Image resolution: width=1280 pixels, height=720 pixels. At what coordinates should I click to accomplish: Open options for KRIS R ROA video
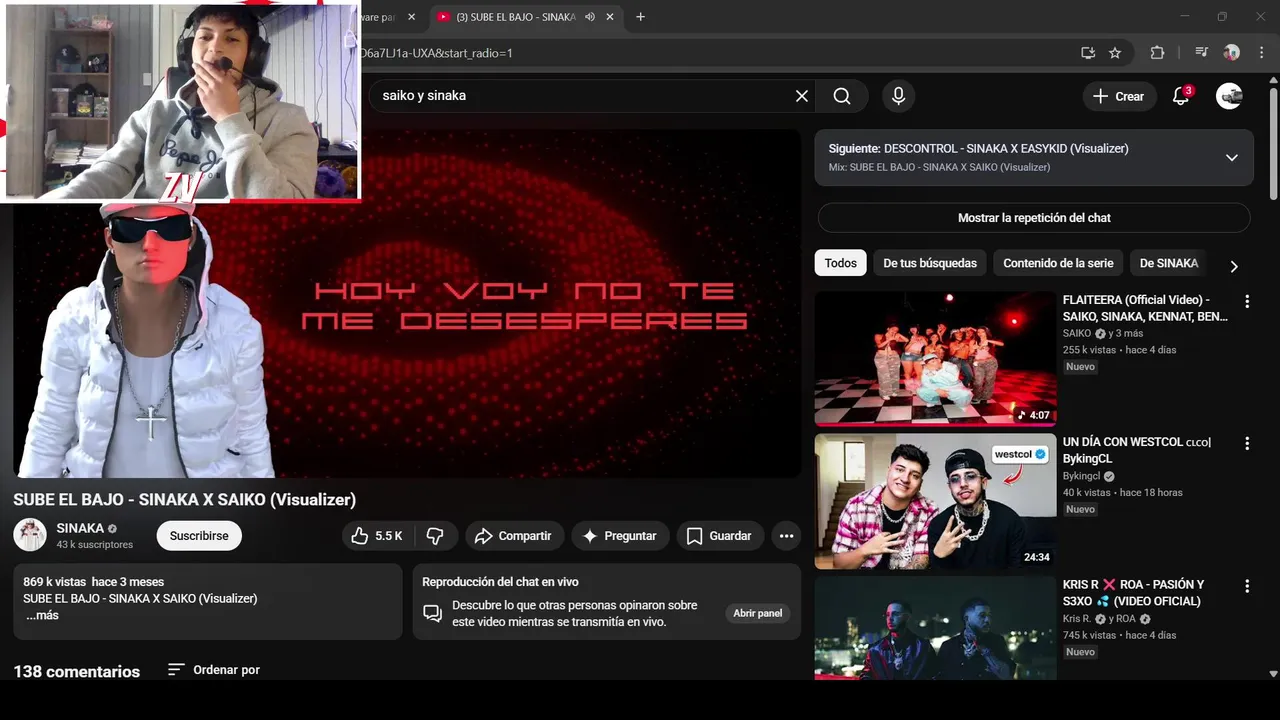[1246, 586]
